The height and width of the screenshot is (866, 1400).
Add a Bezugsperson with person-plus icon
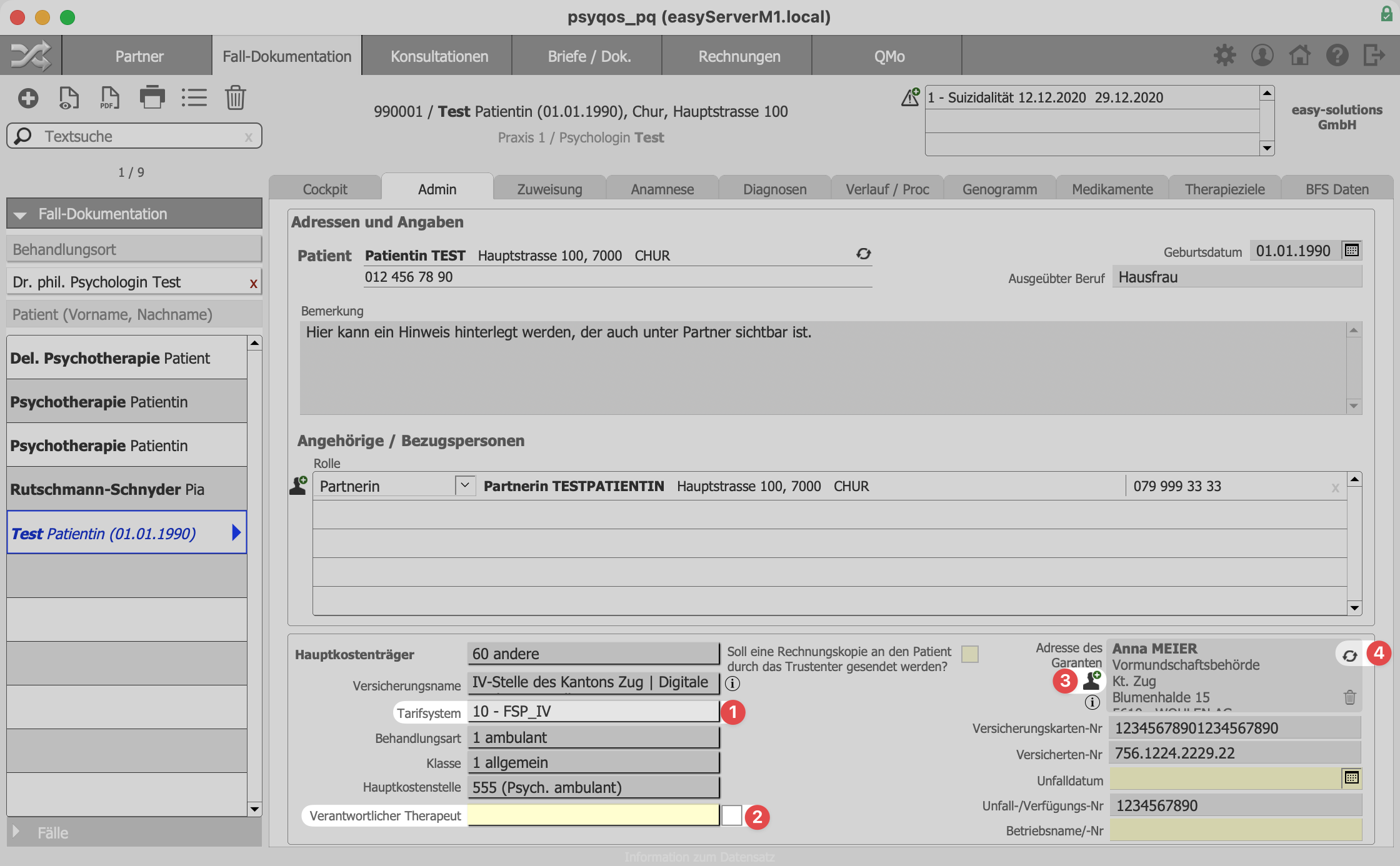[299, 485]
